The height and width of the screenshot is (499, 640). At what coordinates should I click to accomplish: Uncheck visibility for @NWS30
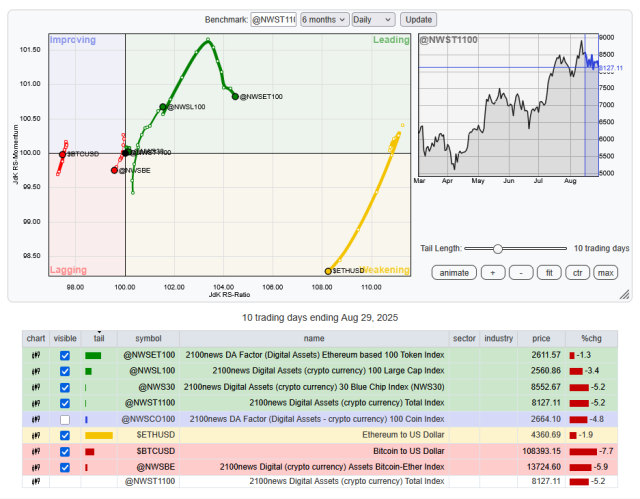(65, 387)
